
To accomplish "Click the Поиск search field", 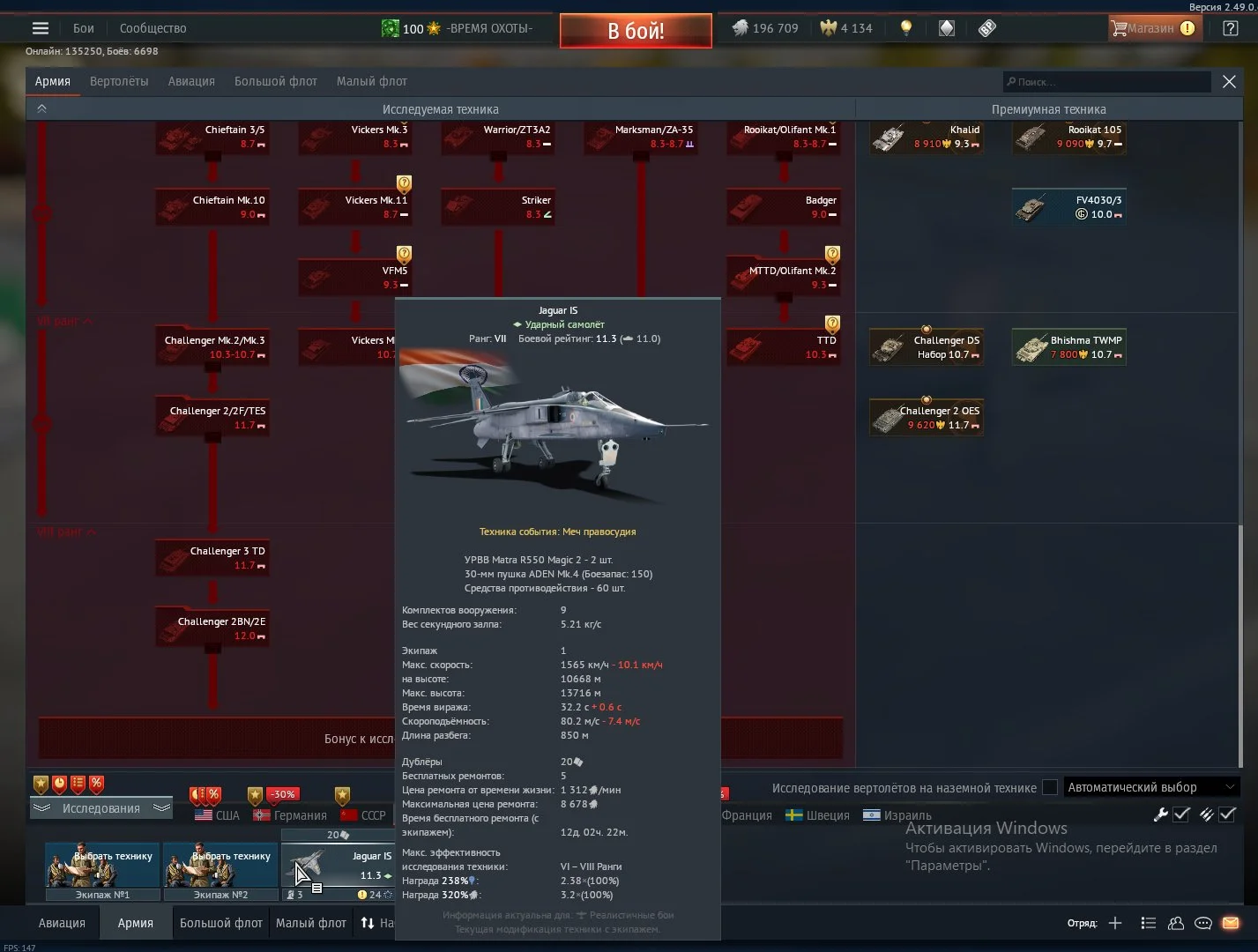I will click(x=1107, y=82).
